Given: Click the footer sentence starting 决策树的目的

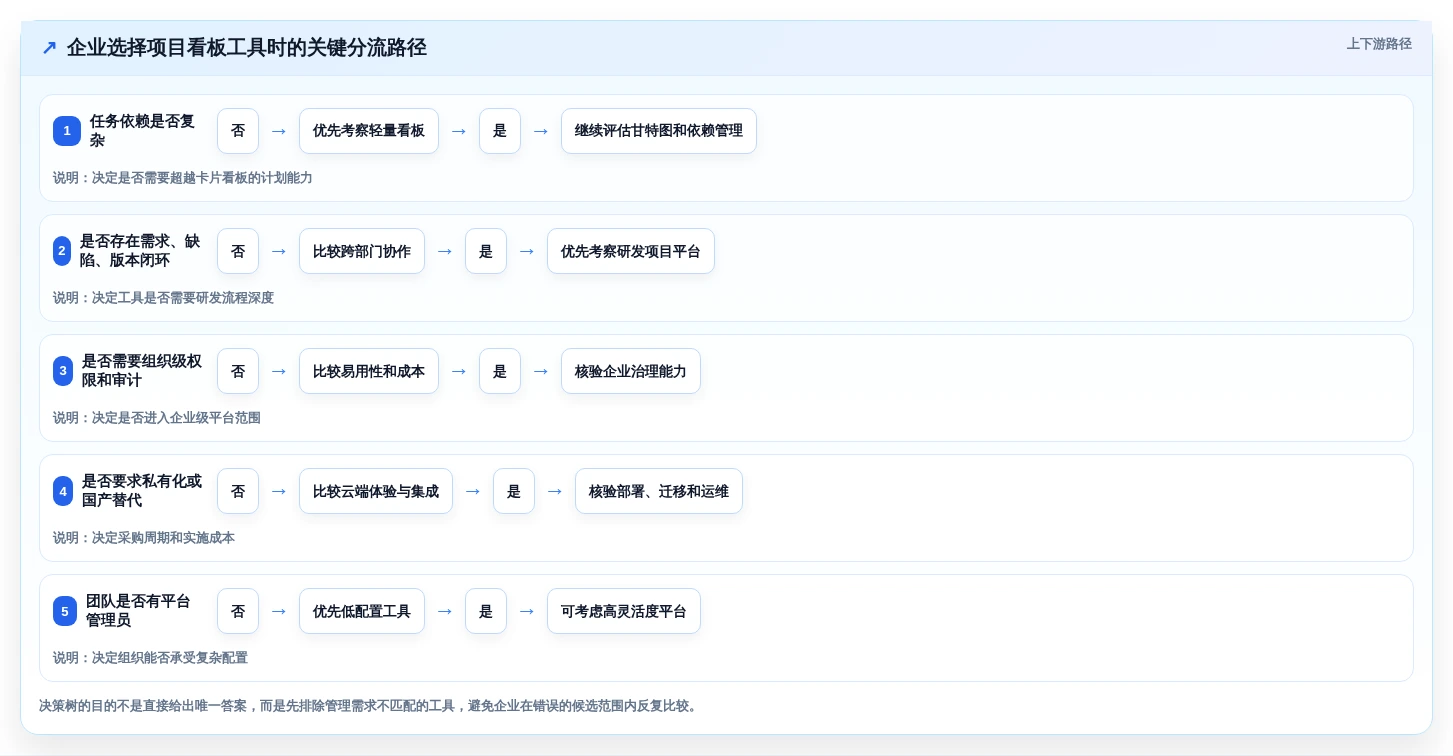Looking at the screenshot, I should coord(370,706).
